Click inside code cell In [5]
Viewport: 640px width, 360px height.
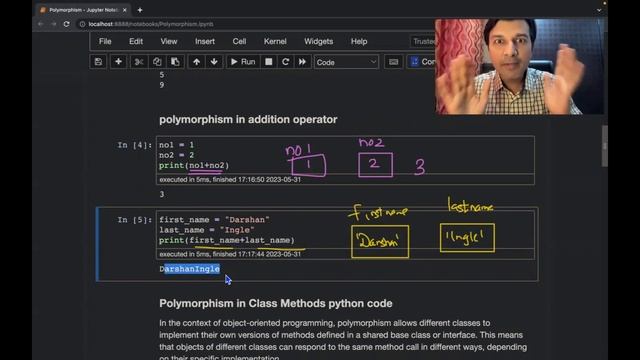(x=345, y=230)
